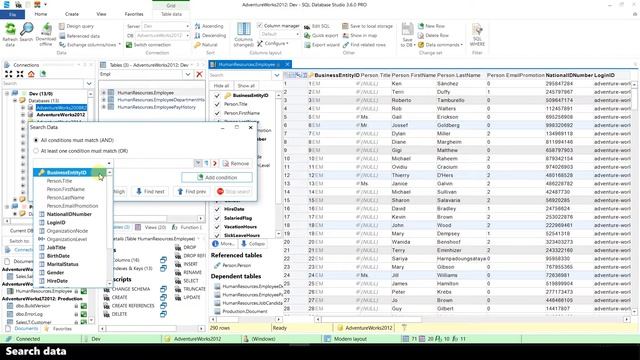Click Person.Person referenced table link
Screen dimensions: 640x360
coord(237,265)
